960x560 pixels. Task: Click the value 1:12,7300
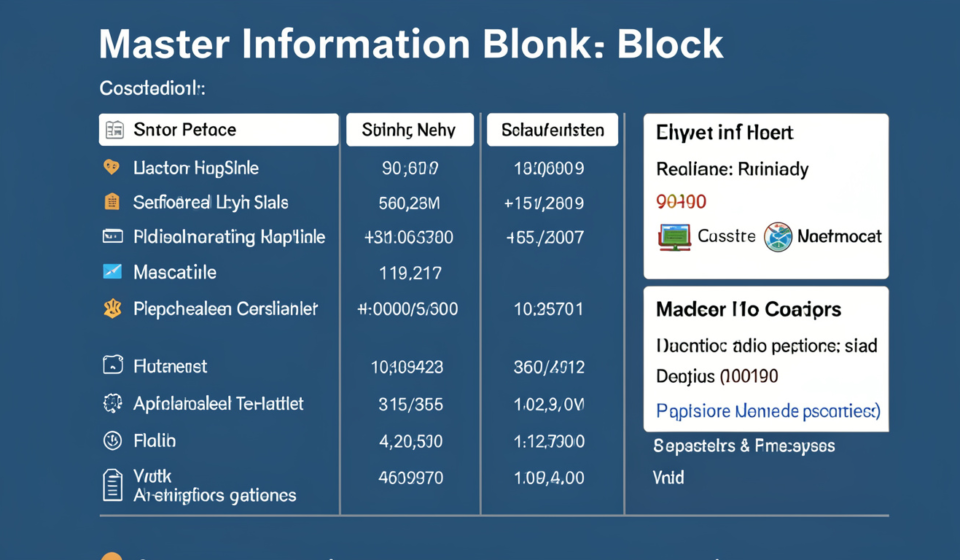(549, 441)
